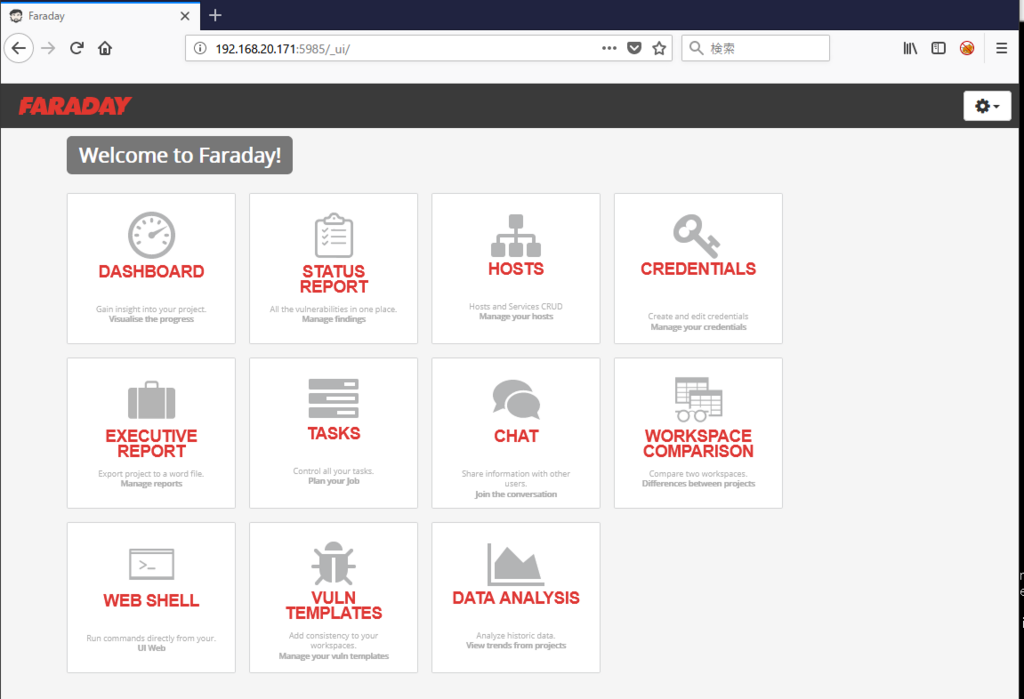Click 'UI Web' text under Web Shell
Viewport: 1024px width, 699px height.
152,649
